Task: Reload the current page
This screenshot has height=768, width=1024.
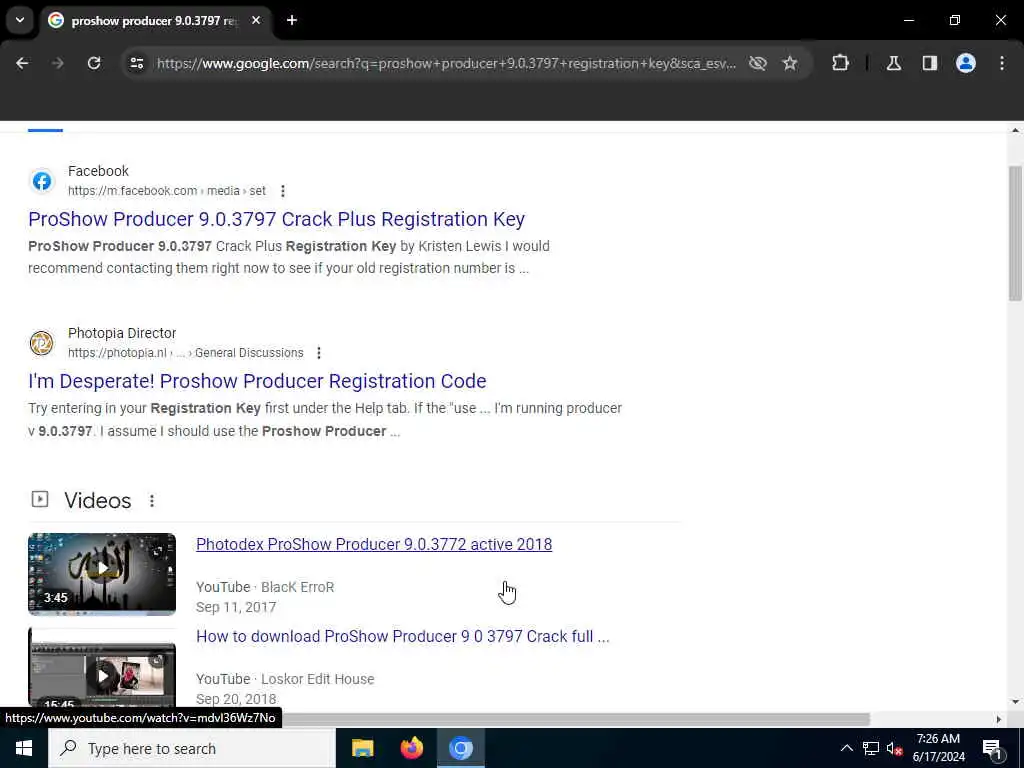Action: 94,63
